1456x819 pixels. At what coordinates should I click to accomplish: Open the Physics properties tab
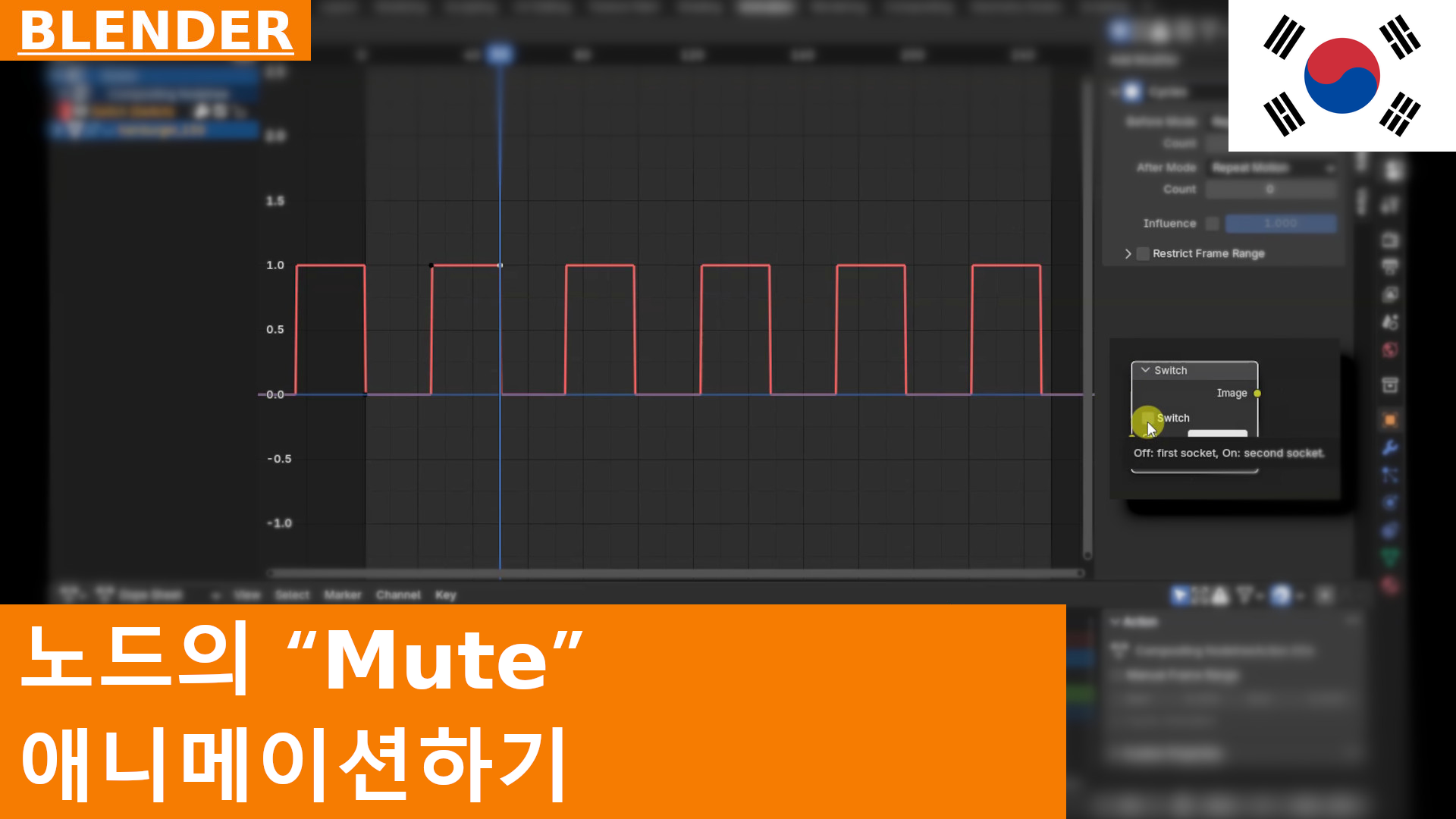coord(1390,502)
